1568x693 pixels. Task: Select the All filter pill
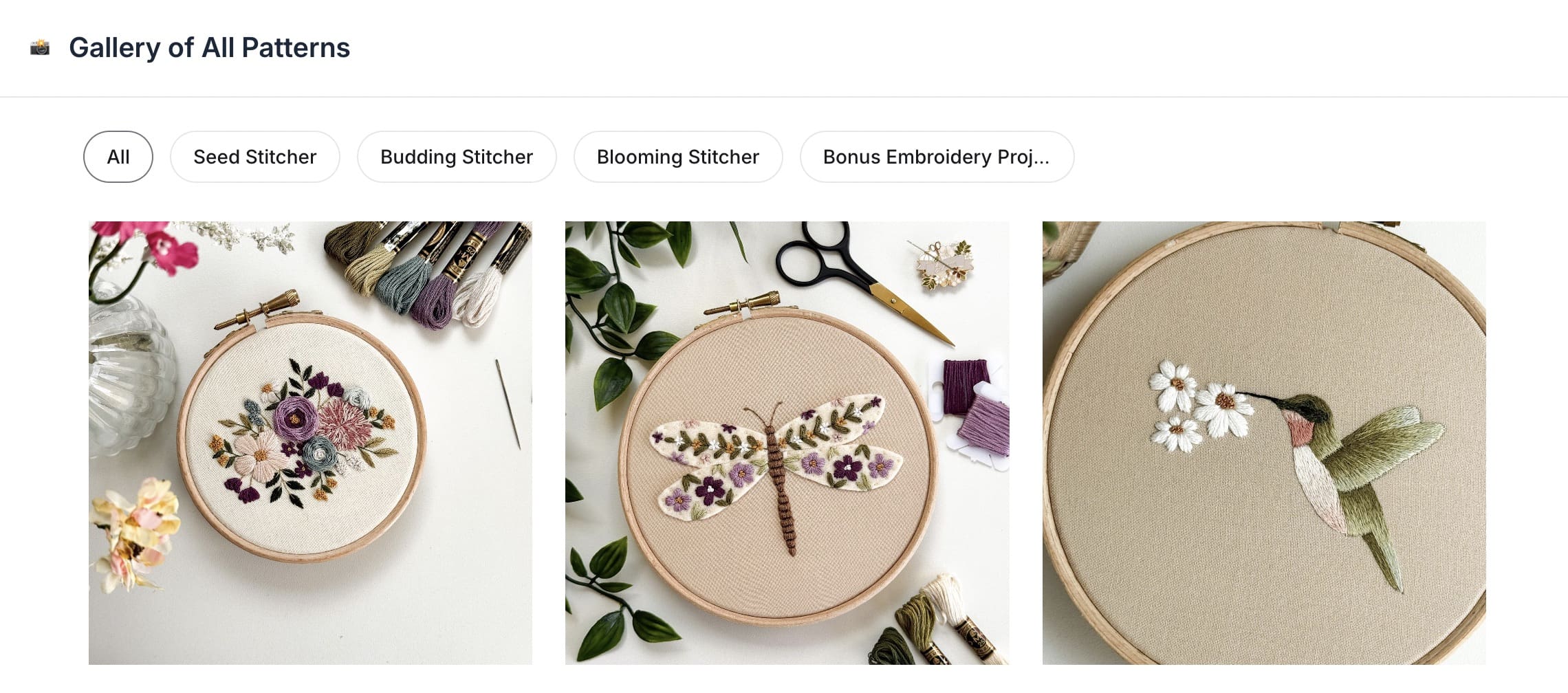(x=118, y=157)
